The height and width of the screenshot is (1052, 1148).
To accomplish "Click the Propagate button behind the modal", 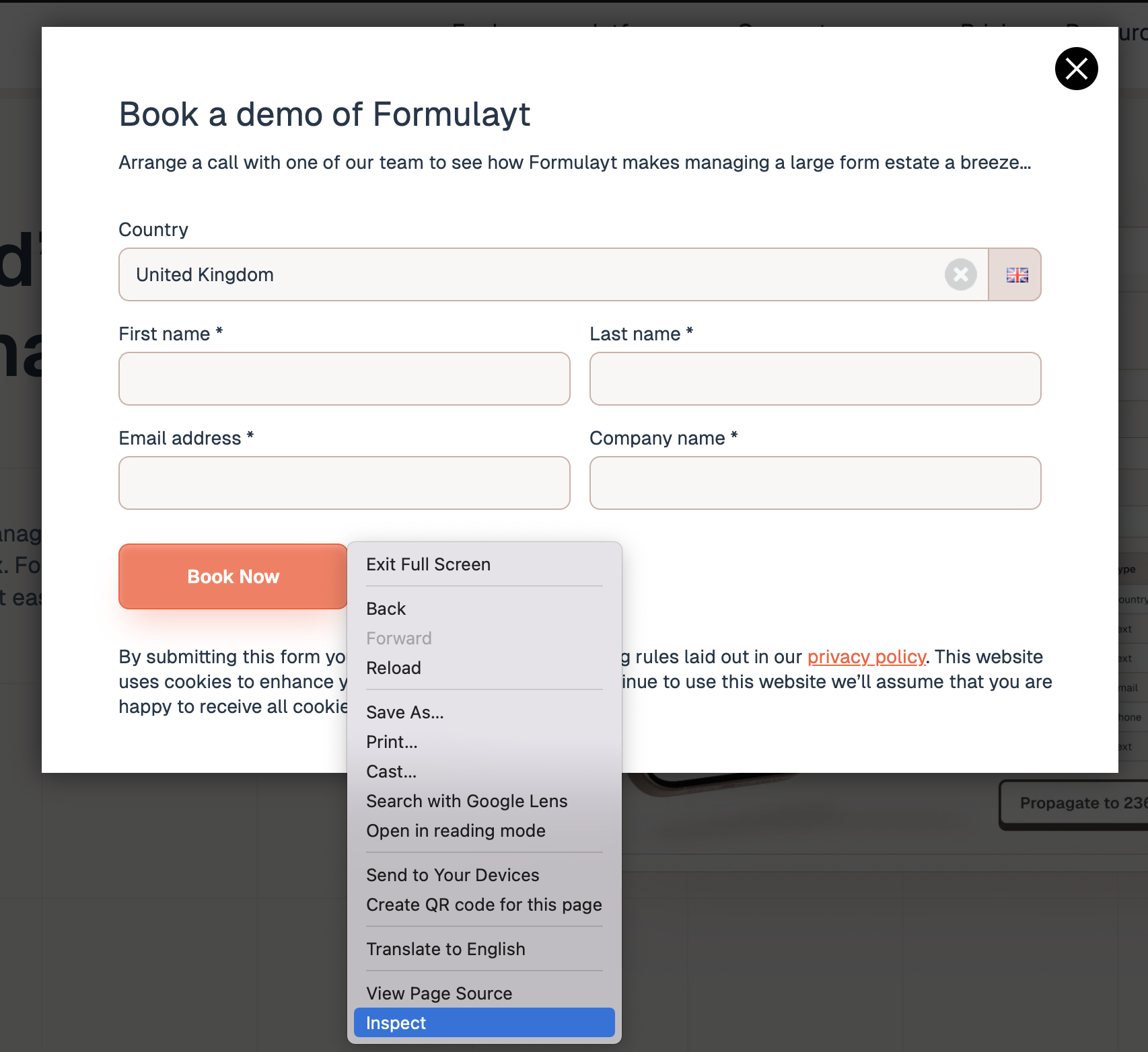I will [1074, 803].
